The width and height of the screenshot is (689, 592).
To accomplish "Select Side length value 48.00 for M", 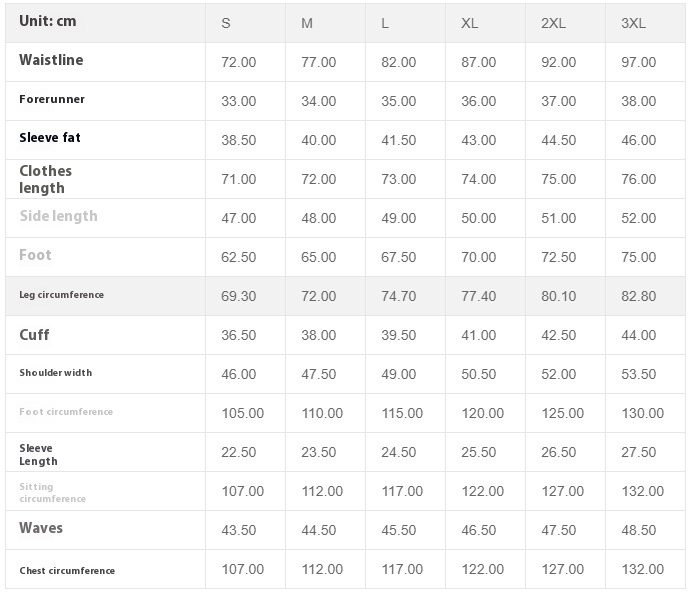I will tap(319, 218).
